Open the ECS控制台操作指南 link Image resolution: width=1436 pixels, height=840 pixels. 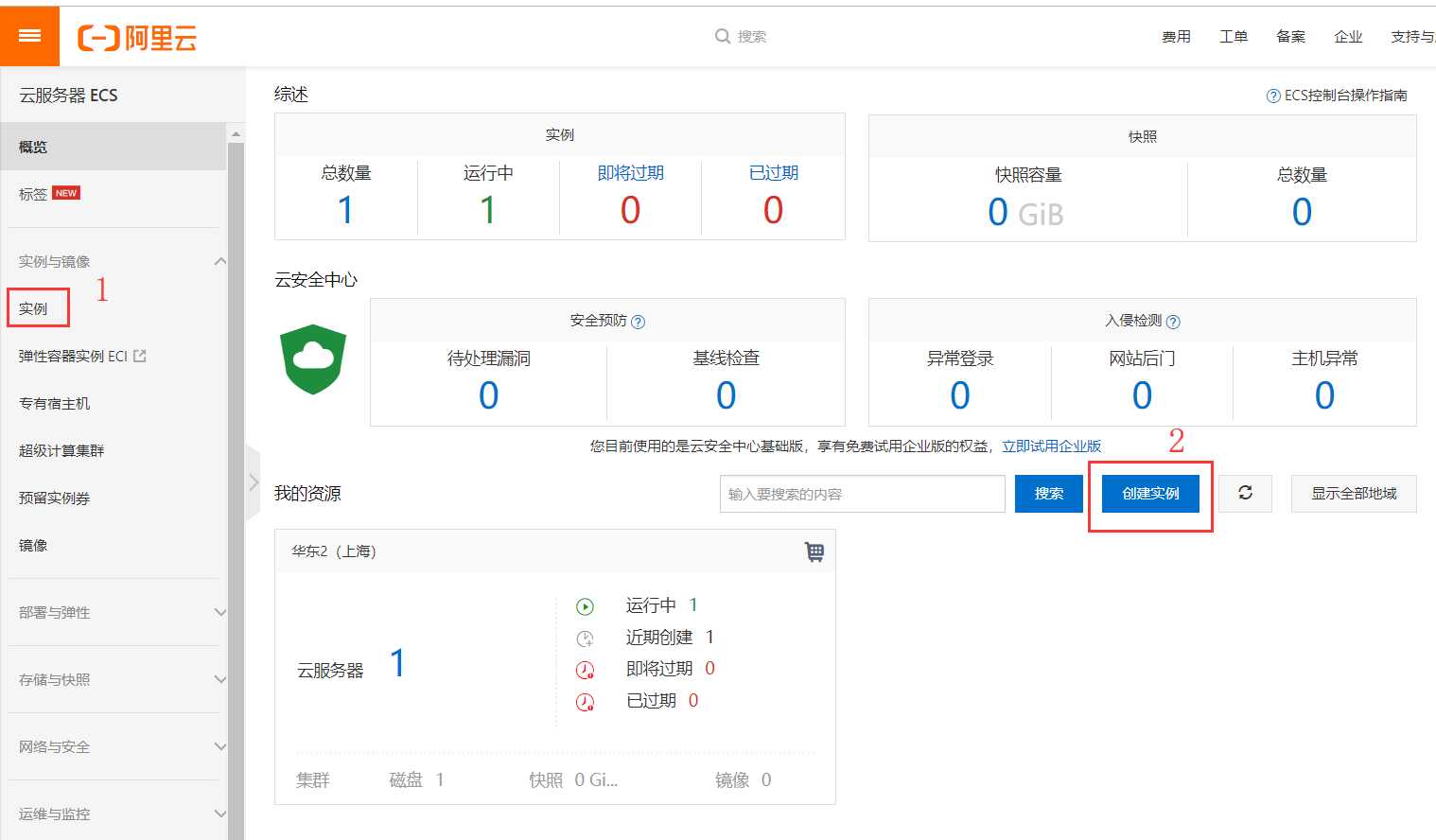1345,96
